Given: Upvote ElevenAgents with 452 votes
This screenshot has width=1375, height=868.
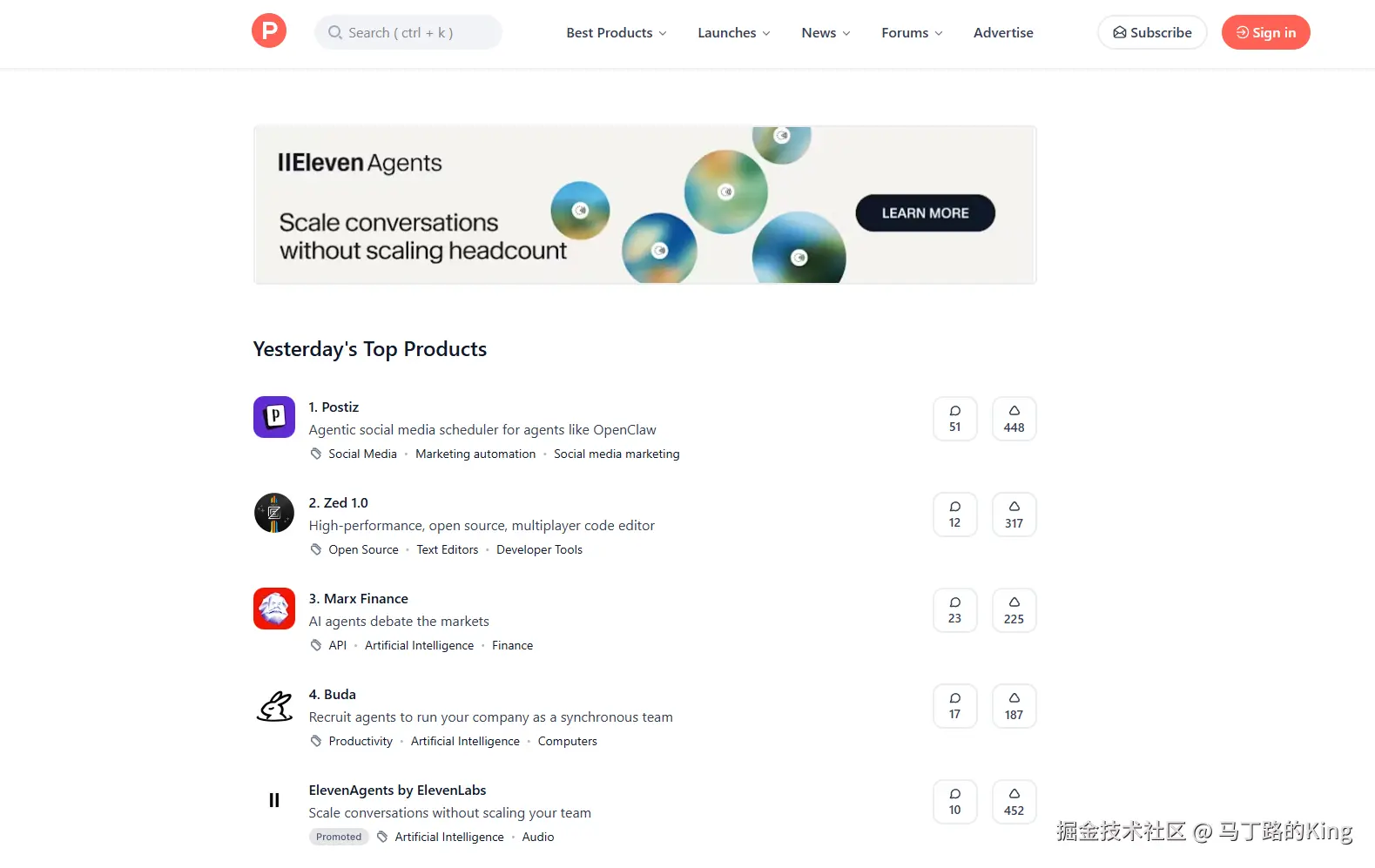Looking at the screenshot, I should click(1014, 802).
